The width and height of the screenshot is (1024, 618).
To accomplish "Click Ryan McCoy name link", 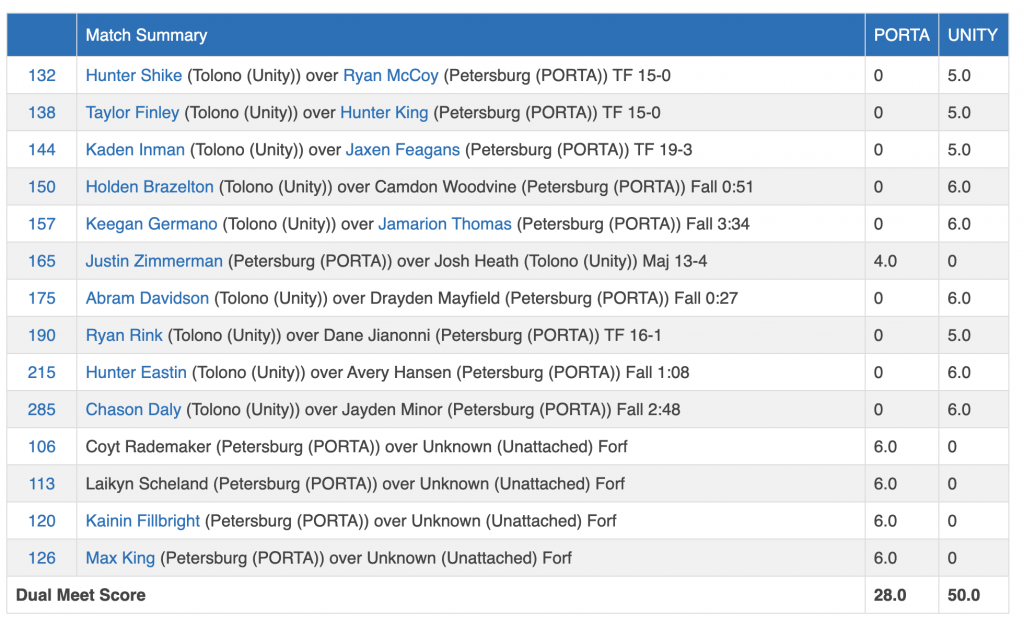I will tap(391, 75).
